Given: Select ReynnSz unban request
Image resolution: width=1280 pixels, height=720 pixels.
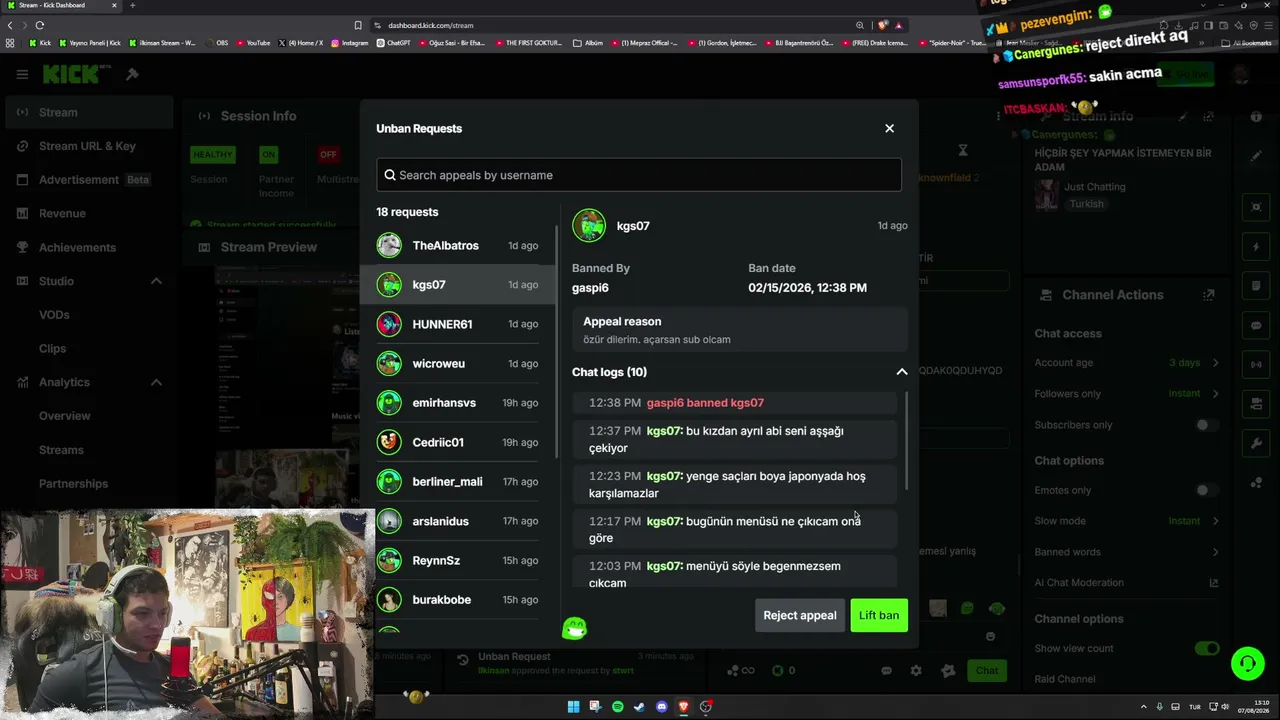Looking at the screenshot, I should pos(457,560).
